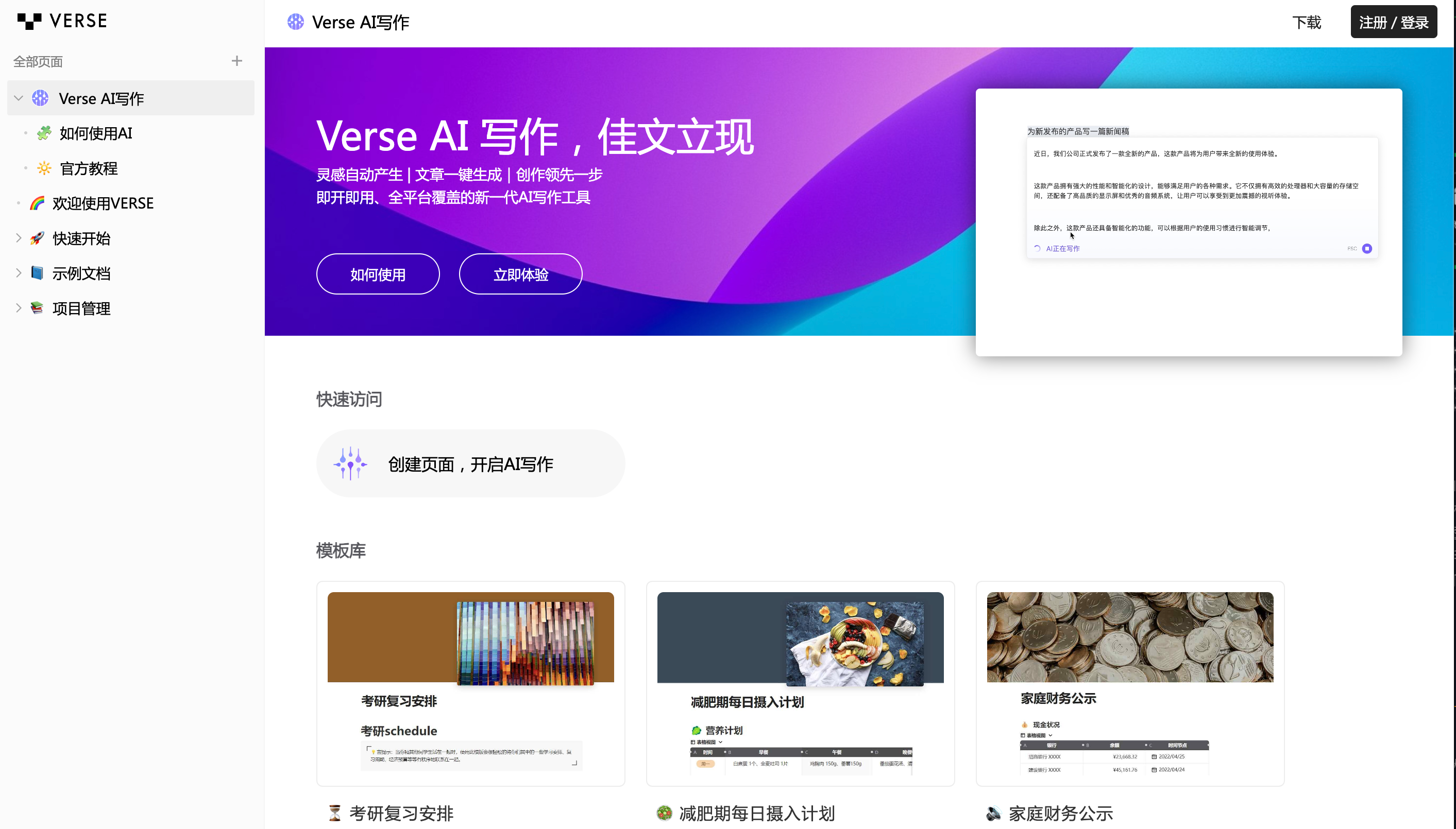This screenshot has height=829, width=1456.
Task: Click the rocket icon for 快速开始
Action: (x=37, y=238)
